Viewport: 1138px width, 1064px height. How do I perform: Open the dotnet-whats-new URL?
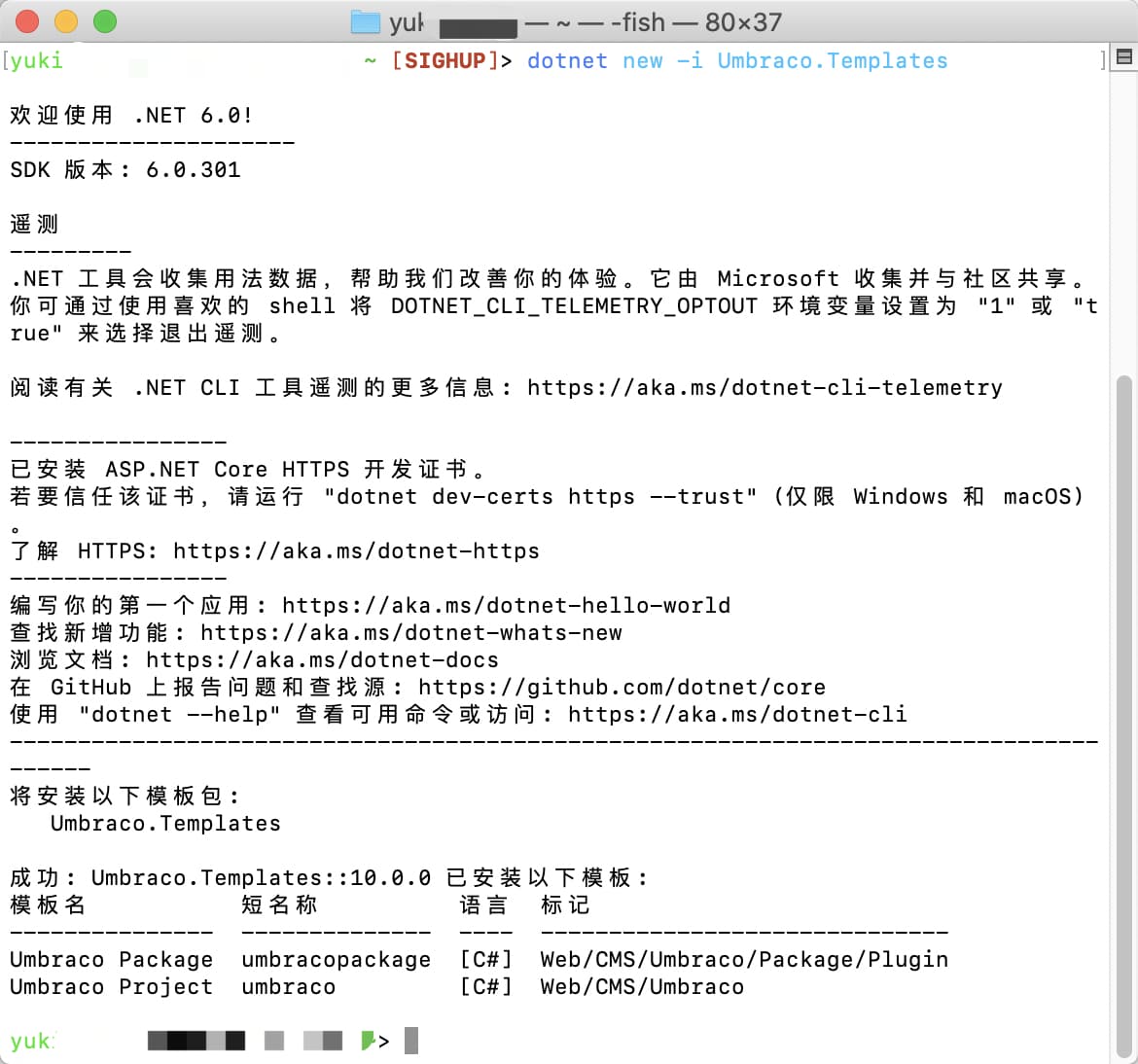411,633
